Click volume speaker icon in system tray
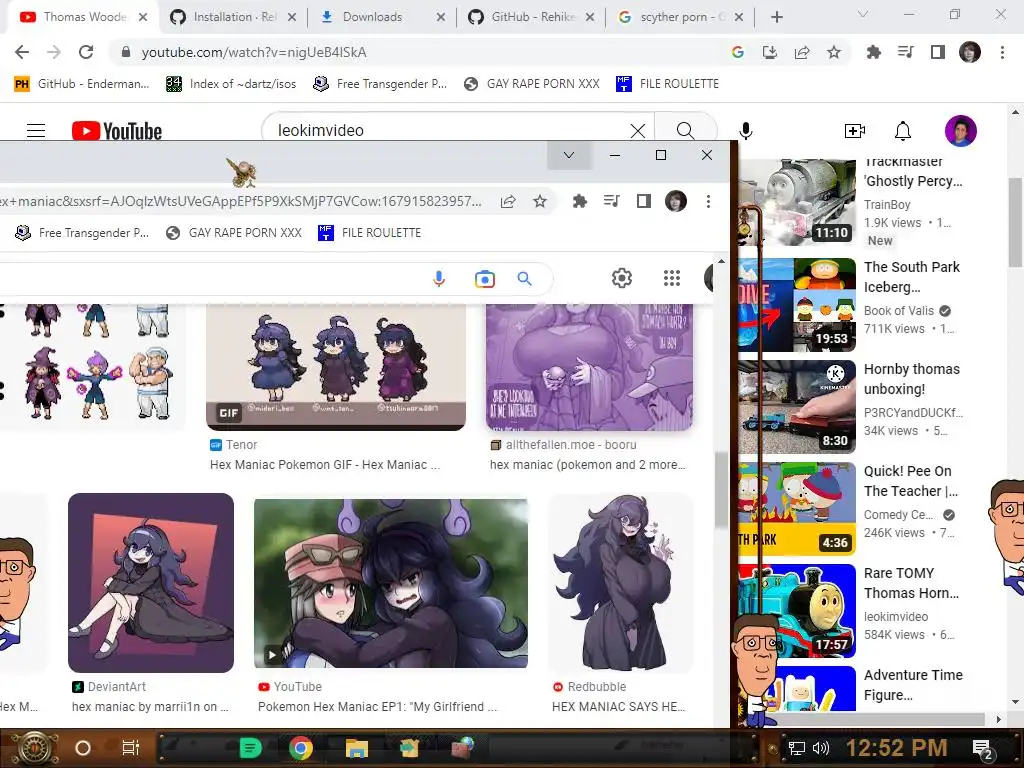Viewport: 1024px width, 768px height. click(x=821, y=748)
